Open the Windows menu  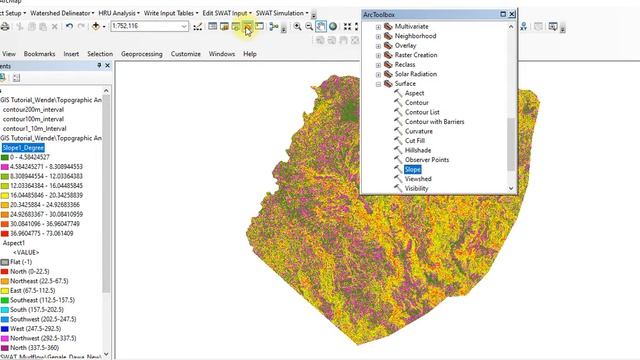pos(222,54)
